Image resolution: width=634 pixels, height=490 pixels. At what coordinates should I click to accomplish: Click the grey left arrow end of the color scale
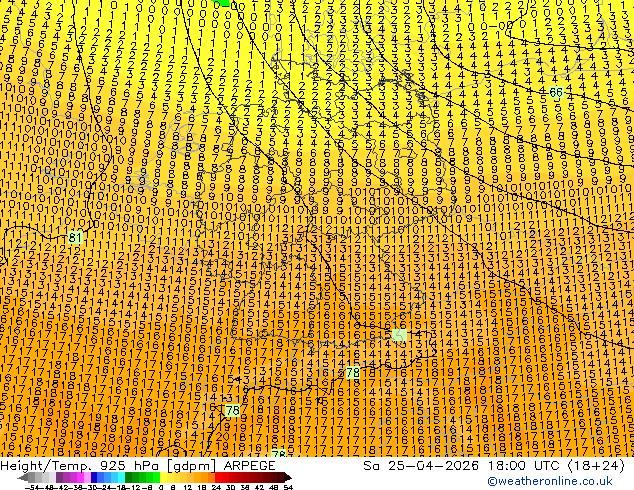pos(23,477)
